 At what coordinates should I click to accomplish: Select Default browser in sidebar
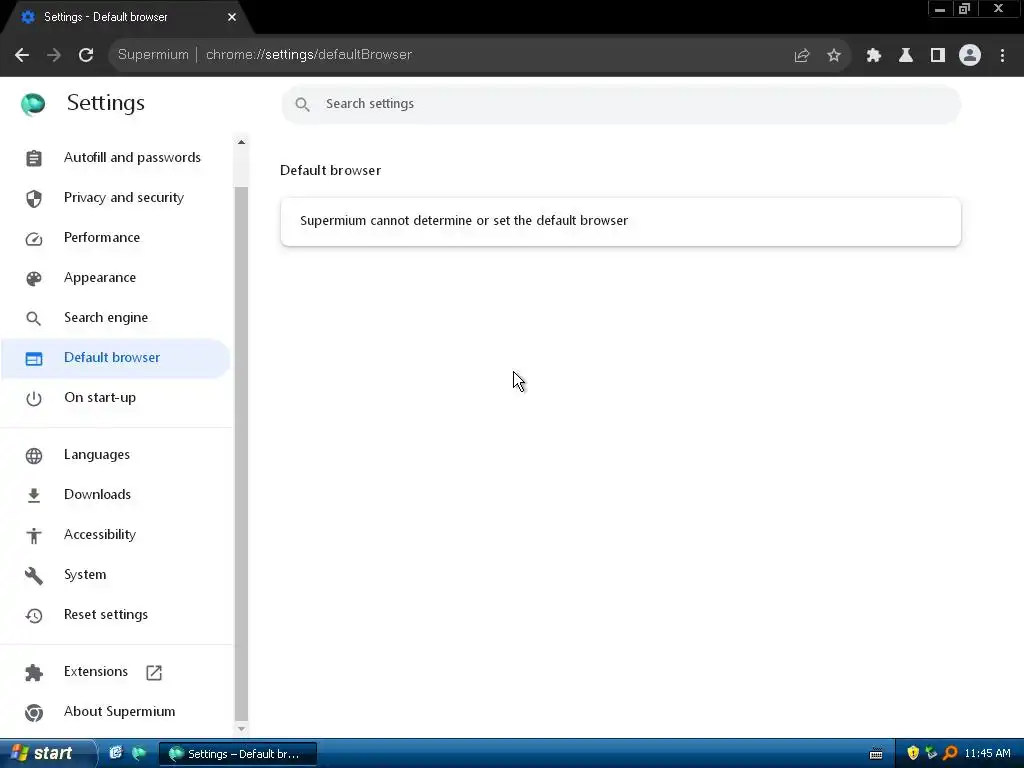click(116, 357)
